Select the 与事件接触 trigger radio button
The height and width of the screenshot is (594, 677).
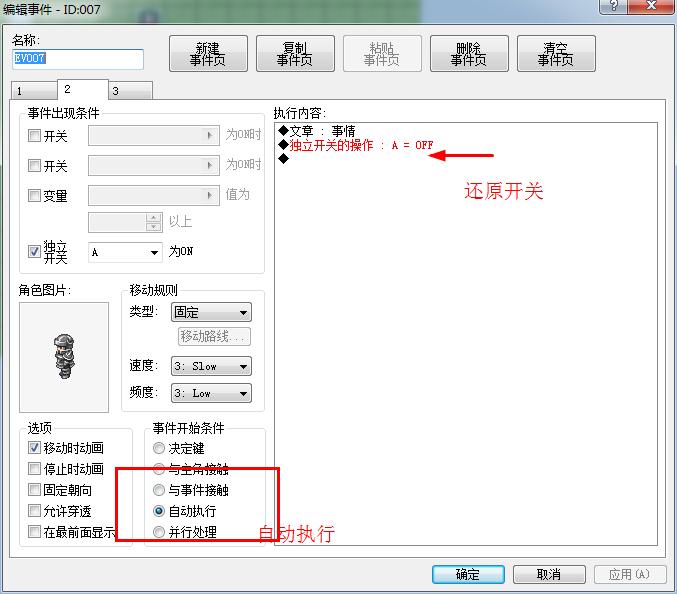point(159,490)
